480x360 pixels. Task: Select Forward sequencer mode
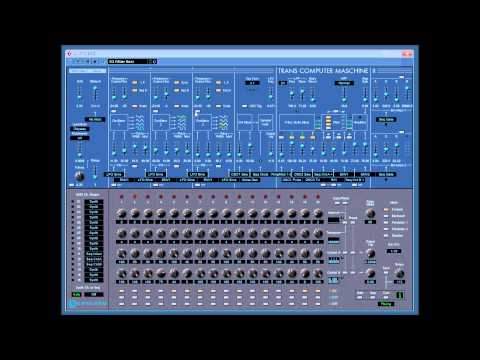pos(386,210)
